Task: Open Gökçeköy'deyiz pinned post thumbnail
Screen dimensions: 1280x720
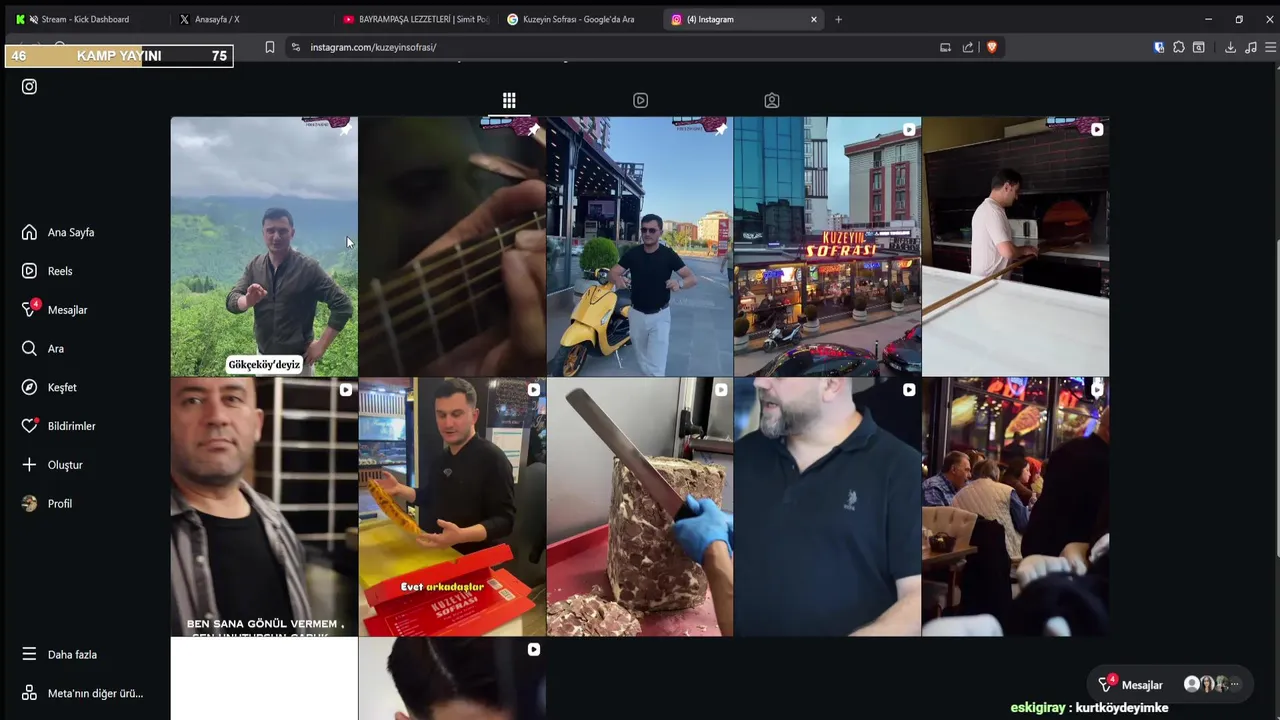Action: point(264,246)
